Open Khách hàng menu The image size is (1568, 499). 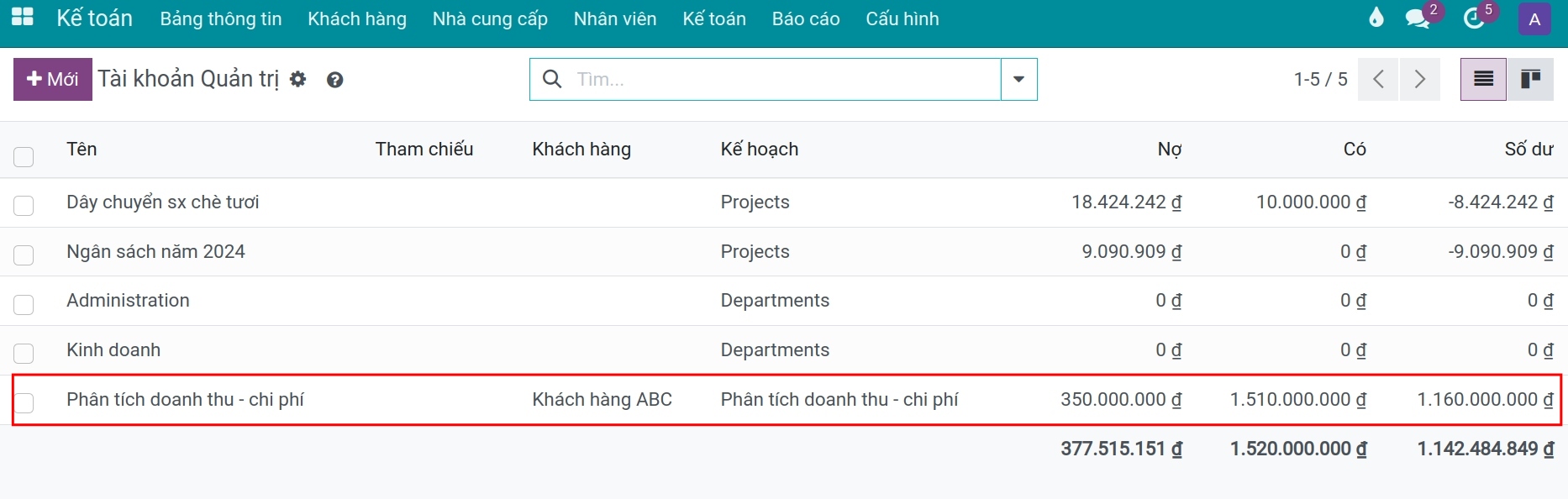pos(357,18)
